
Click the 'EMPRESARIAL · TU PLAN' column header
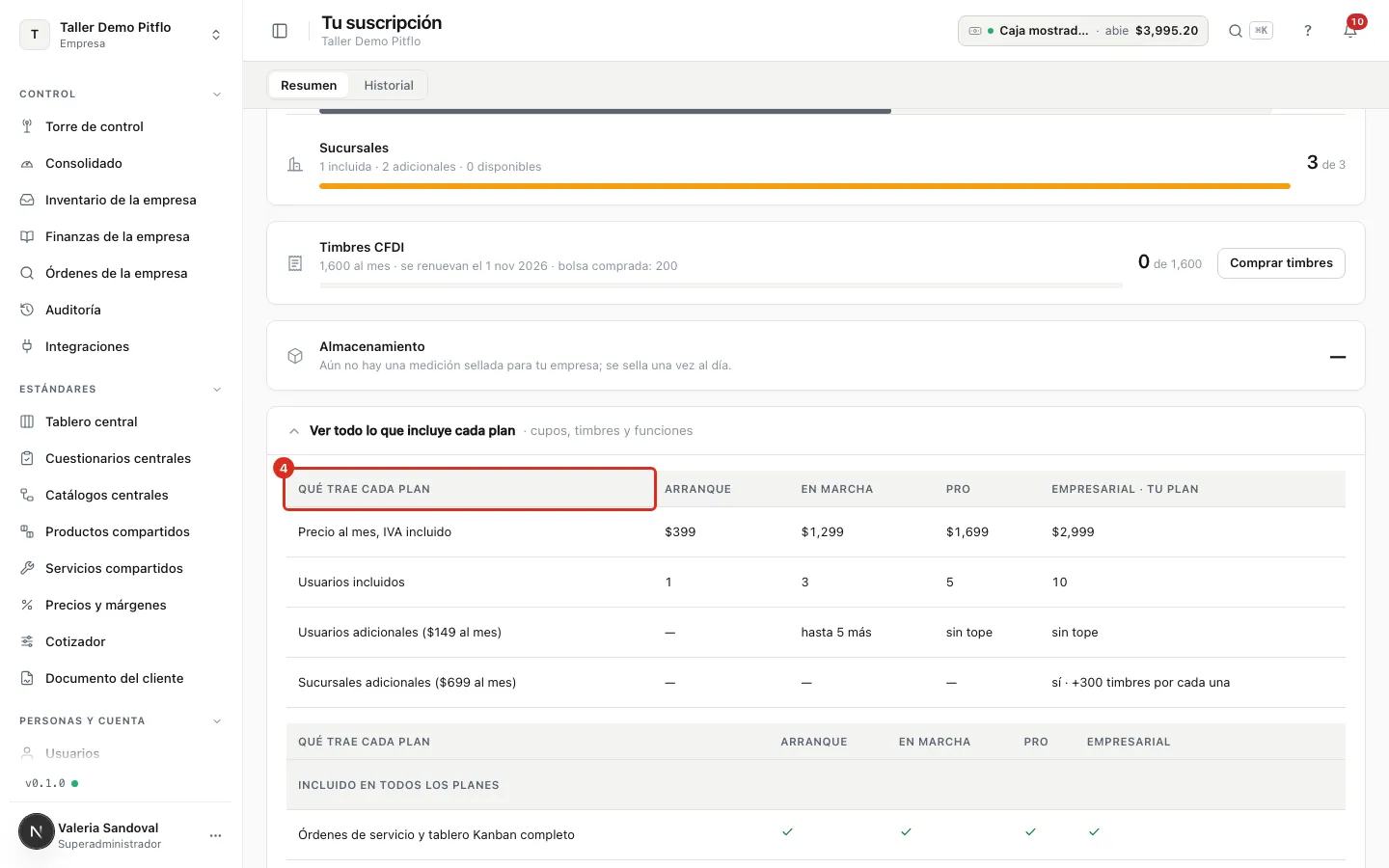click(x=1125, y=489)
